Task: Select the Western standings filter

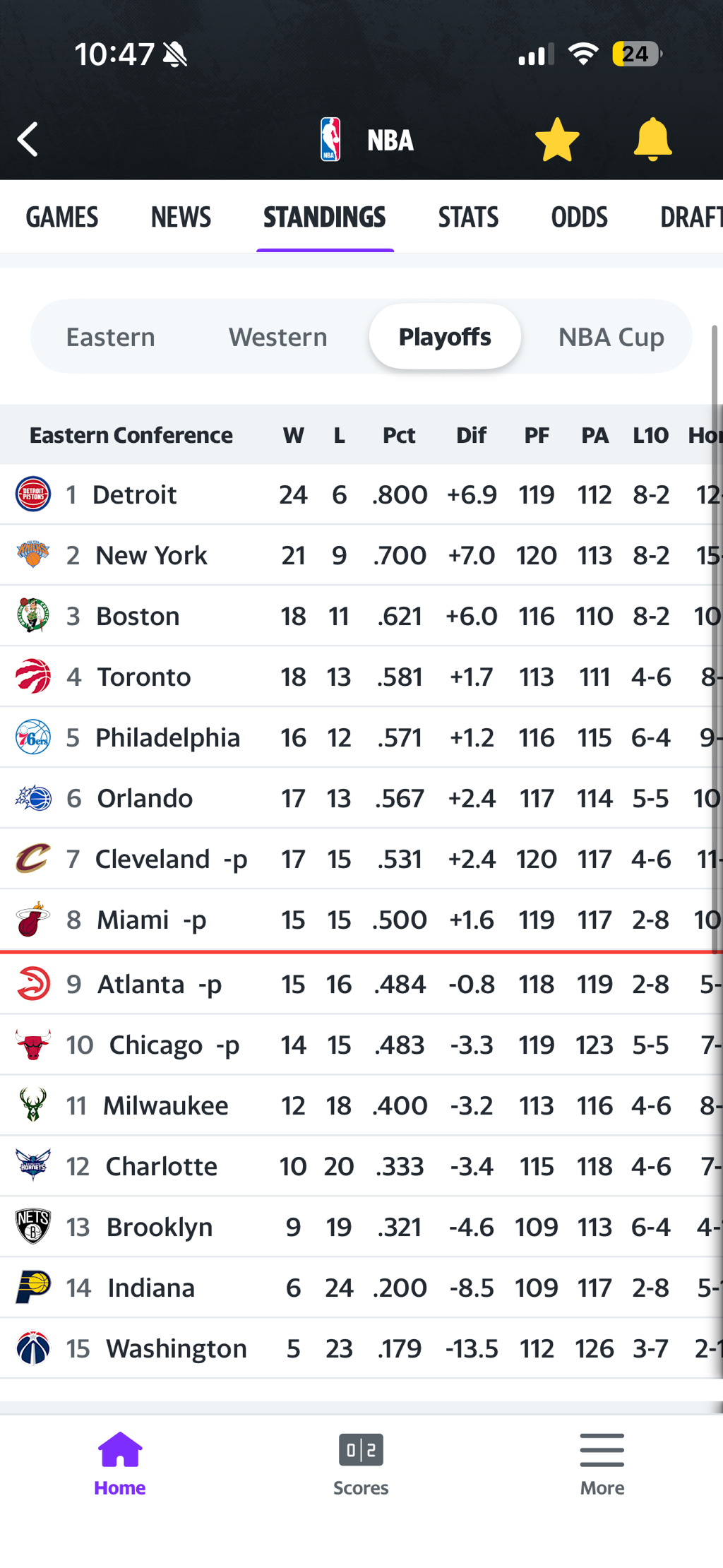Action: tap(277, 337)
